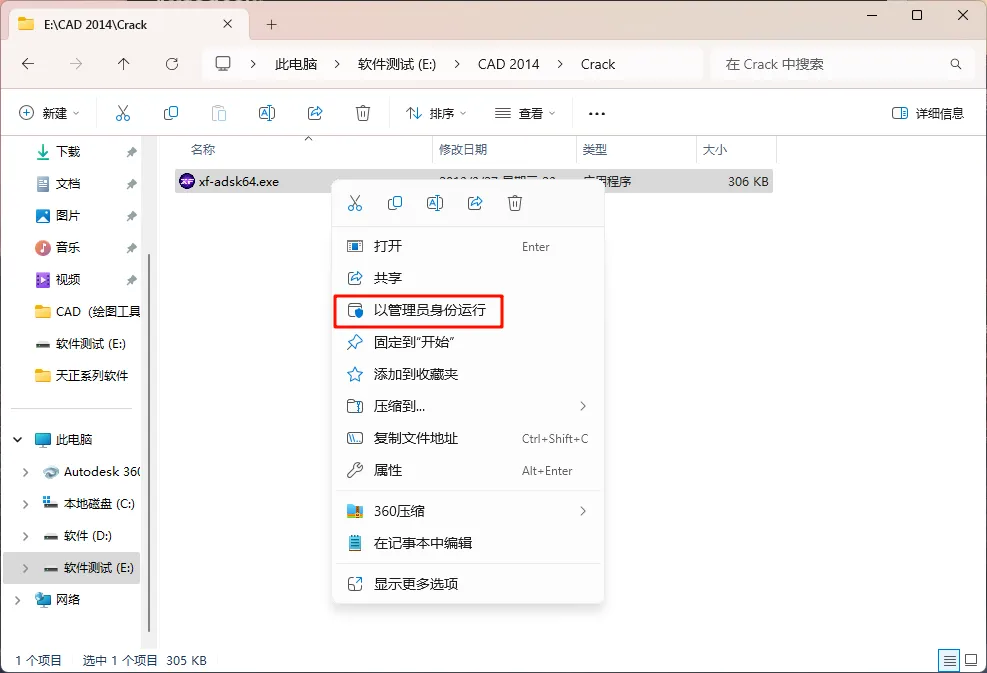Screen dimensions: 987x673
Task: Expand the 软件 (D:) tree node
Action: click(x=25, y=536)
